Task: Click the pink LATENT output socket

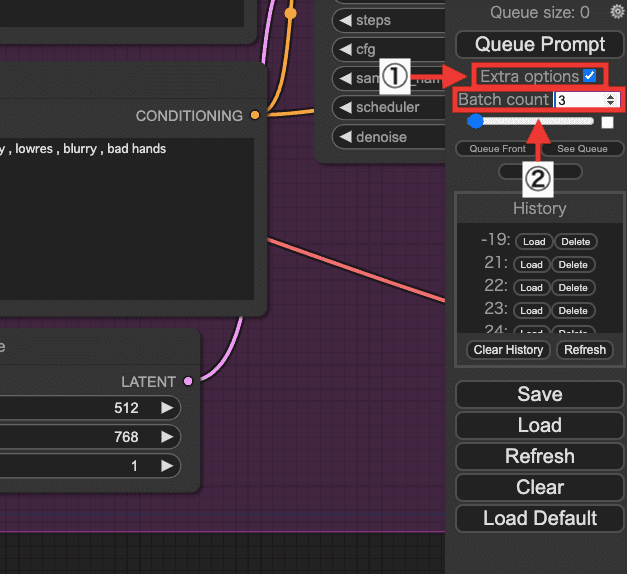Action: pyautogui.click(x=188, y=381)
